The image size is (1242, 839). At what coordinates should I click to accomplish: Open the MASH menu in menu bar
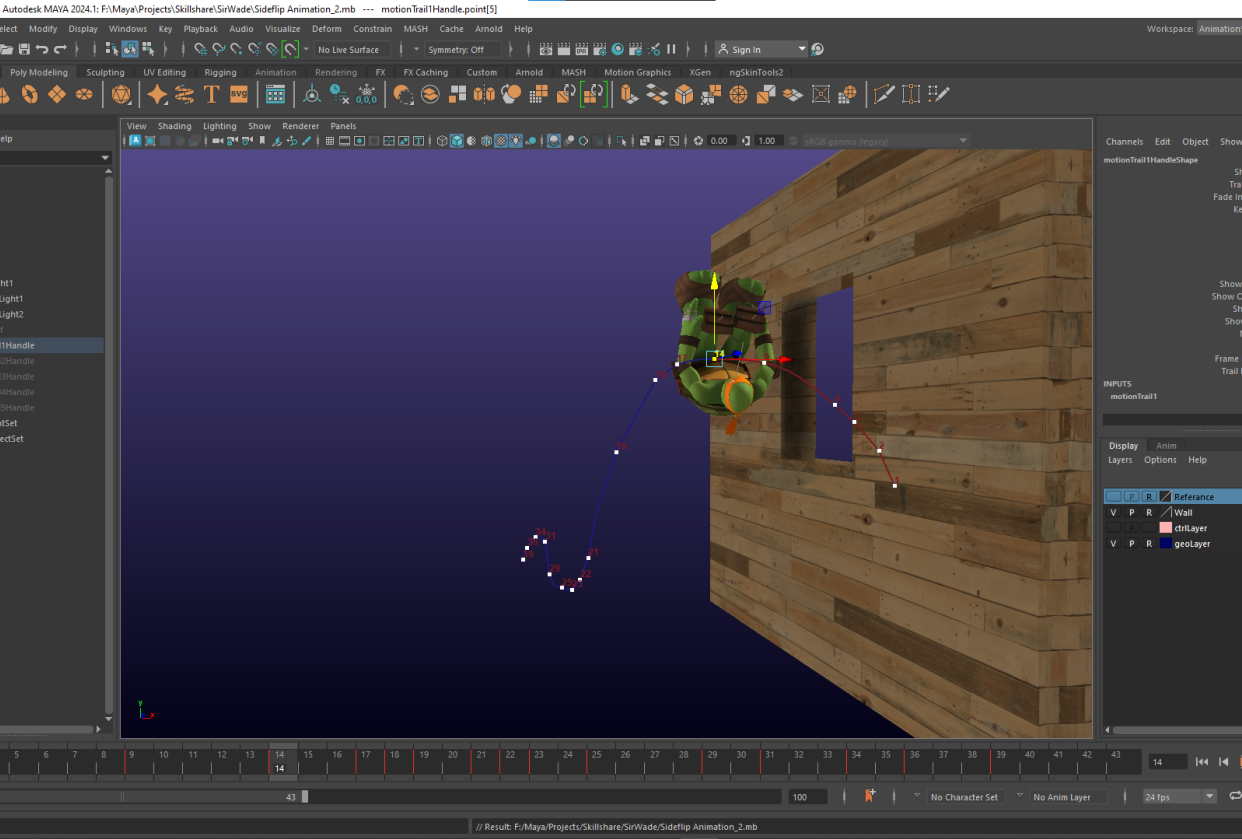pos(415,29)
